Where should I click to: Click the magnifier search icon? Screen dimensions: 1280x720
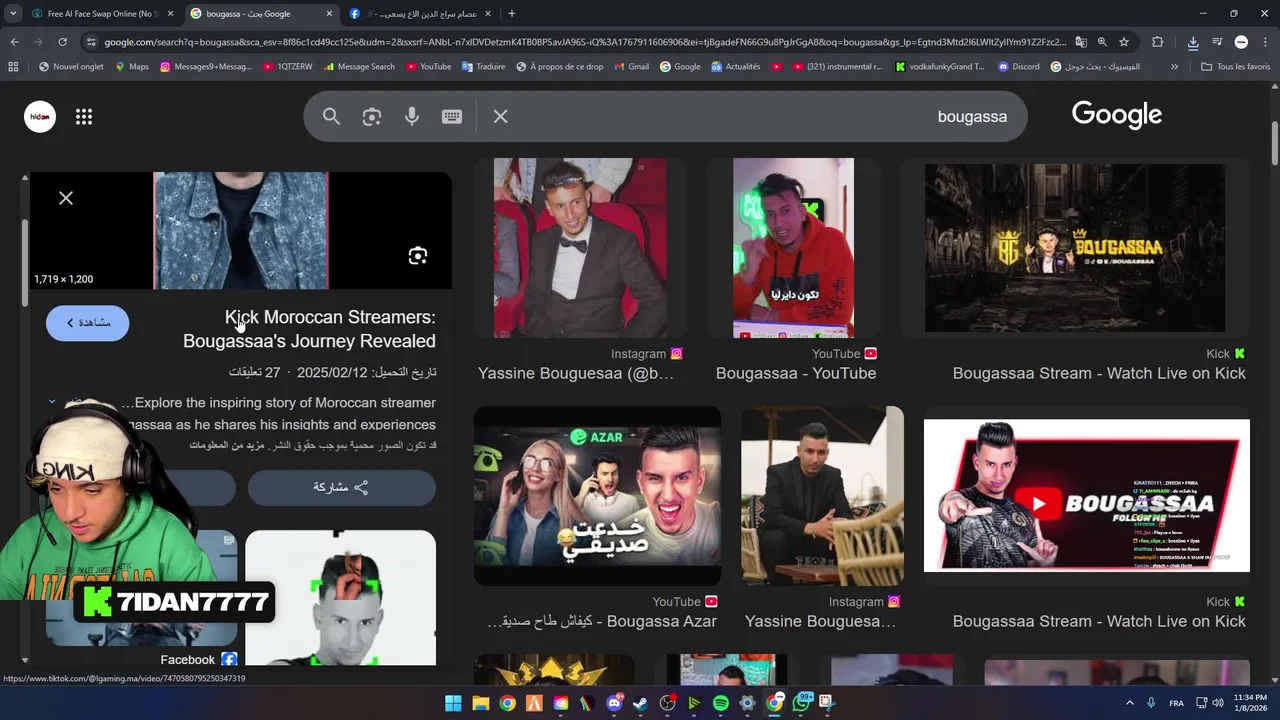click(x=332, y=117)
